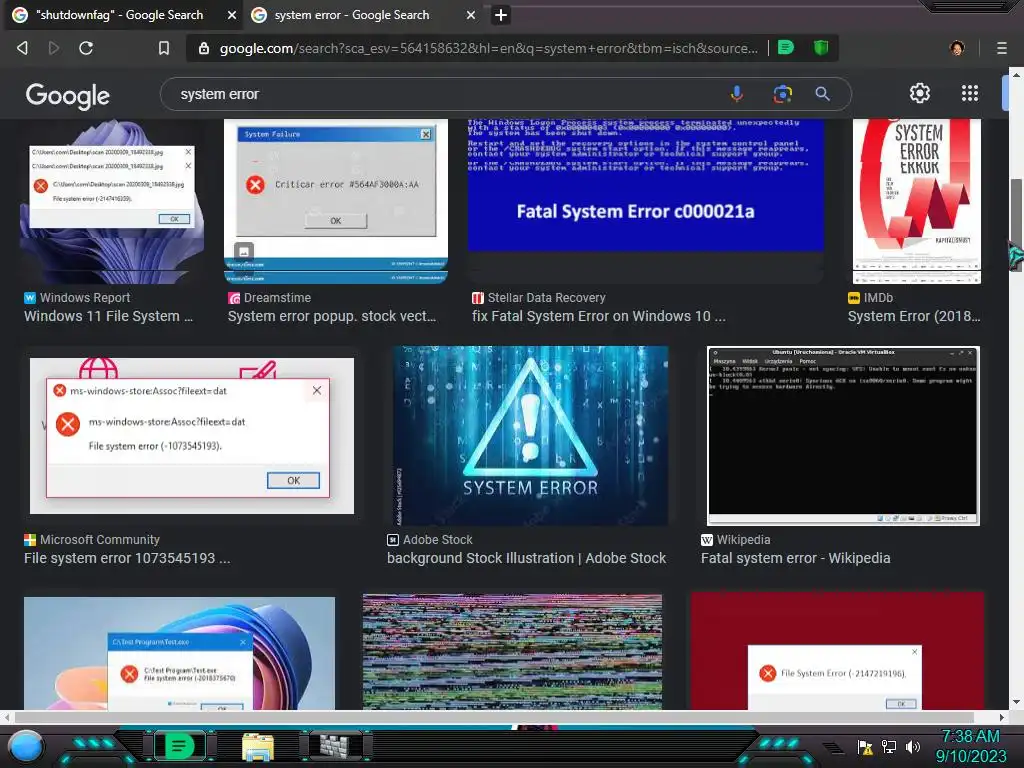The image size is (1024, 768).
Task: Open Google quick settings gear
Action: point(920,93)
